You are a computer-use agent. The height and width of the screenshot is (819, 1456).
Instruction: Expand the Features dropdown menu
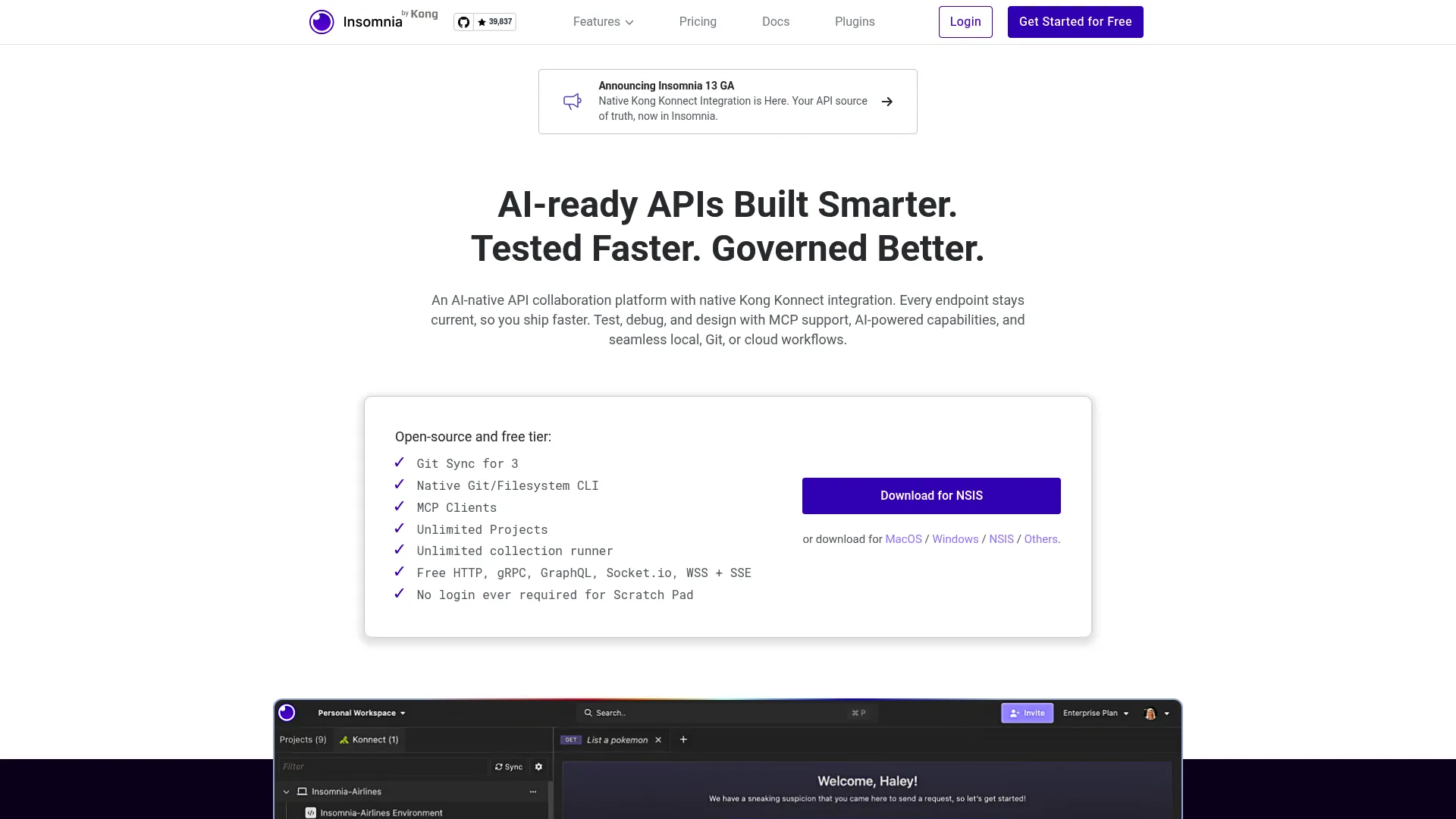coord(604,22)
